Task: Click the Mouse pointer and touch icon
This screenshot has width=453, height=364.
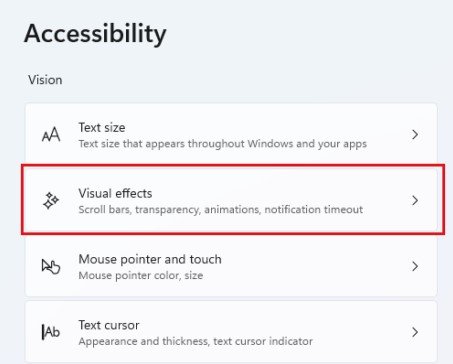Action: [51, 267]
